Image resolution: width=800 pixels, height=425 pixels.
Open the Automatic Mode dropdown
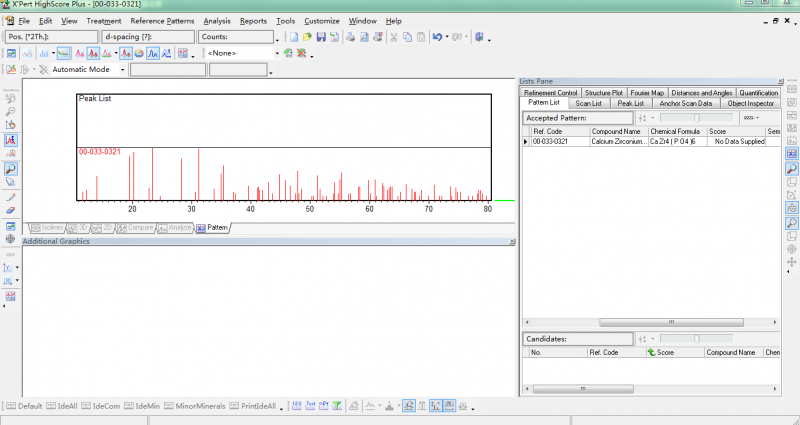click(122, 70)
